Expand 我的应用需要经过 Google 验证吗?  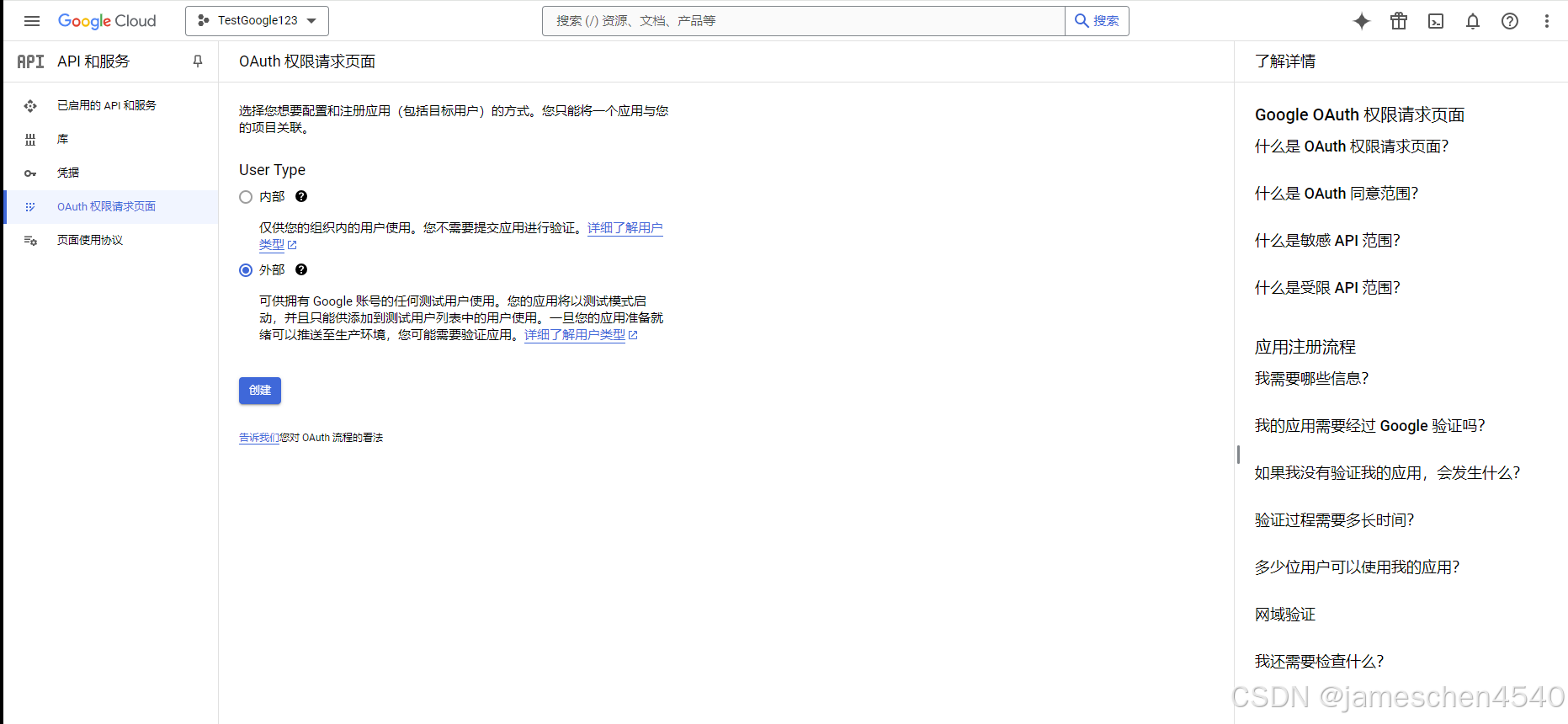point(1369,426)
